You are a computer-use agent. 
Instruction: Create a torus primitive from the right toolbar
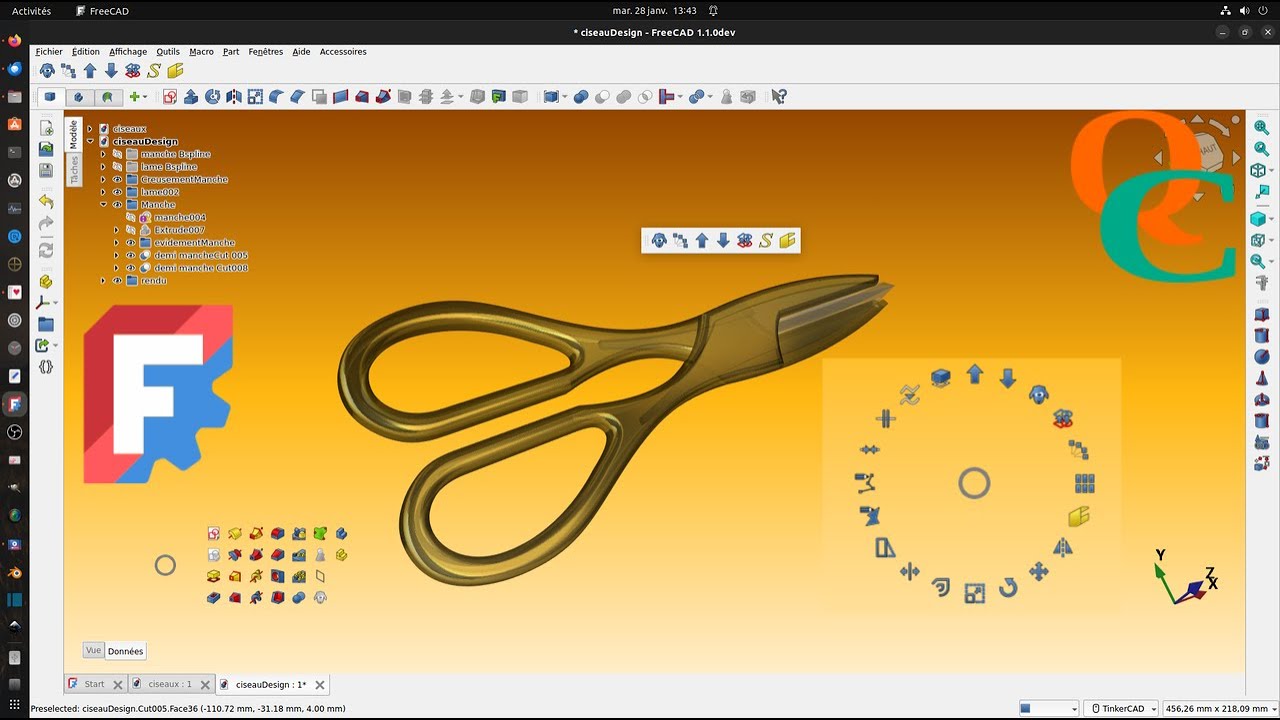click(x=1261, y=399)
